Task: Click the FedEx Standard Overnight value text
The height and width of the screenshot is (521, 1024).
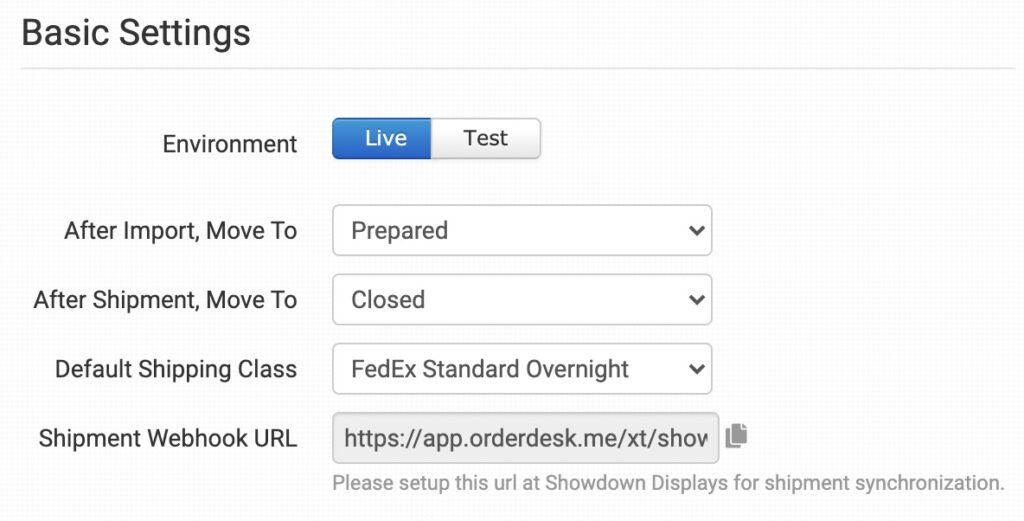Action: [490, 369]
